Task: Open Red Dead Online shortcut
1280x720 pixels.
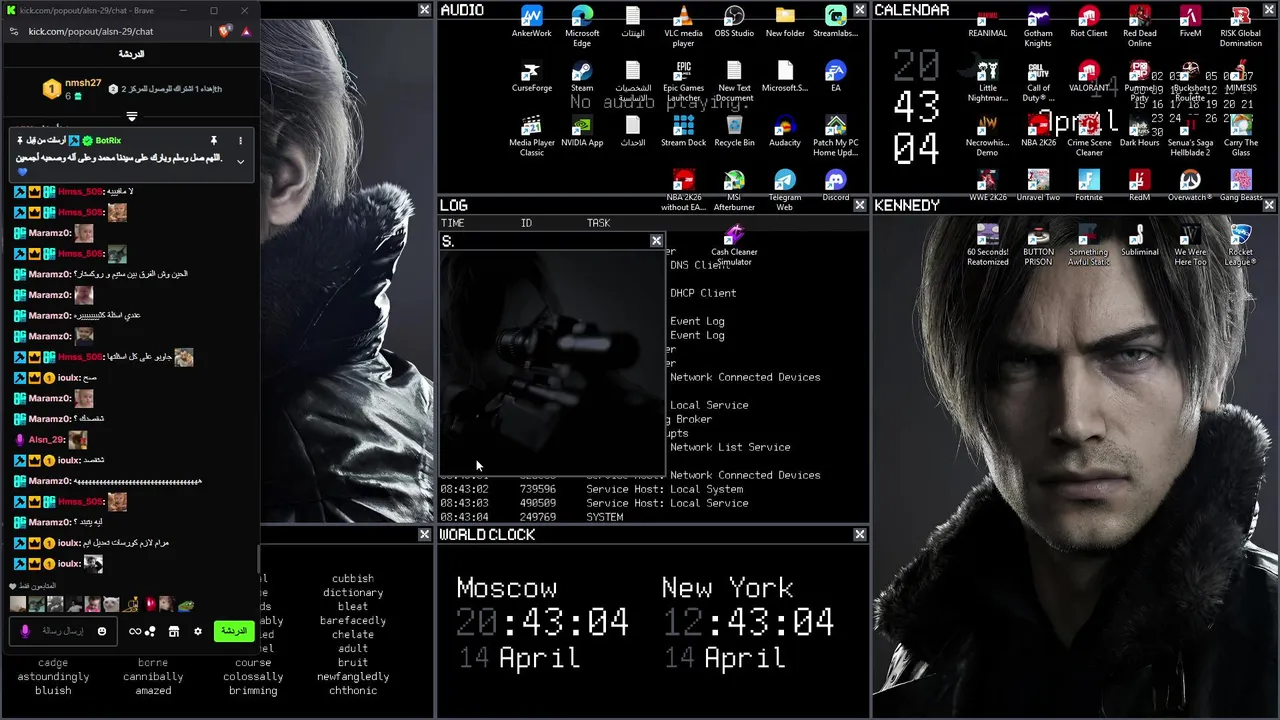Action: [x=1139, y=26]
